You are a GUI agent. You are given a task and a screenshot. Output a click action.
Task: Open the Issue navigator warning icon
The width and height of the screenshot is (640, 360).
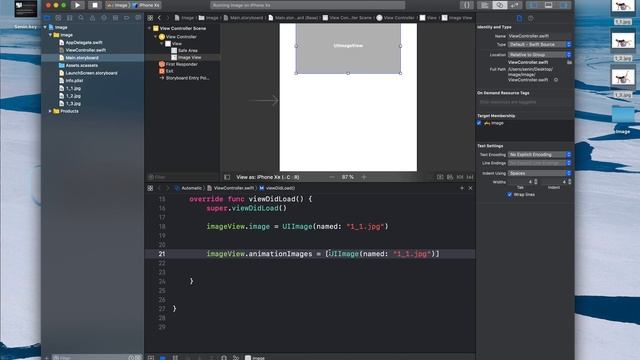coord(92,18)
